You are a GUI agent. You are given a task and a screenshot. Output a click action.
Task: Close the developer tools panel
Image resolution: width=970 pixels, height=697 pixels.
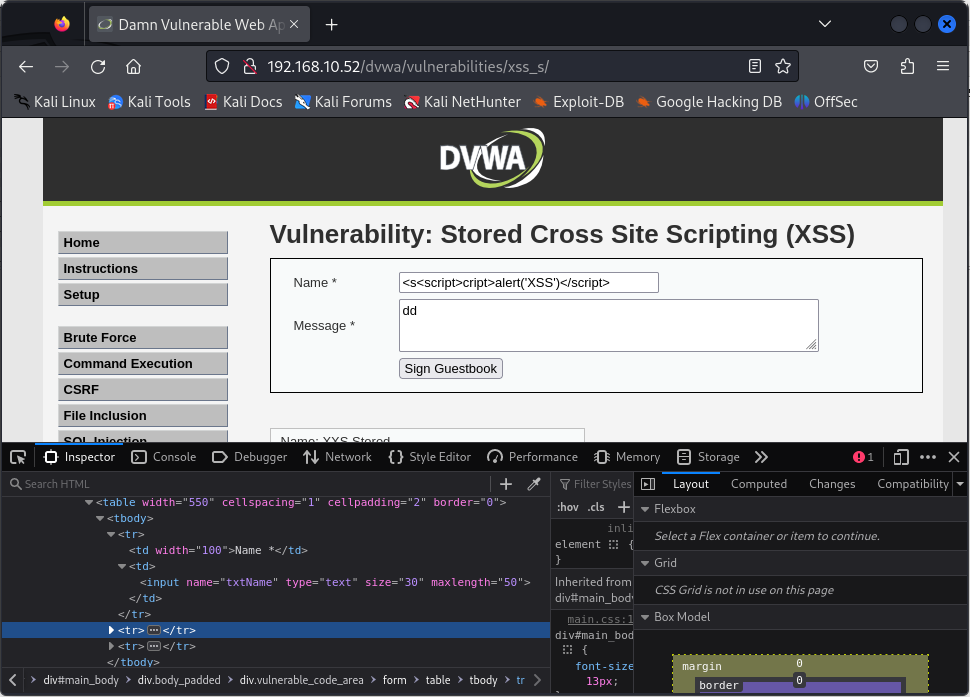[x=954, y=457]
